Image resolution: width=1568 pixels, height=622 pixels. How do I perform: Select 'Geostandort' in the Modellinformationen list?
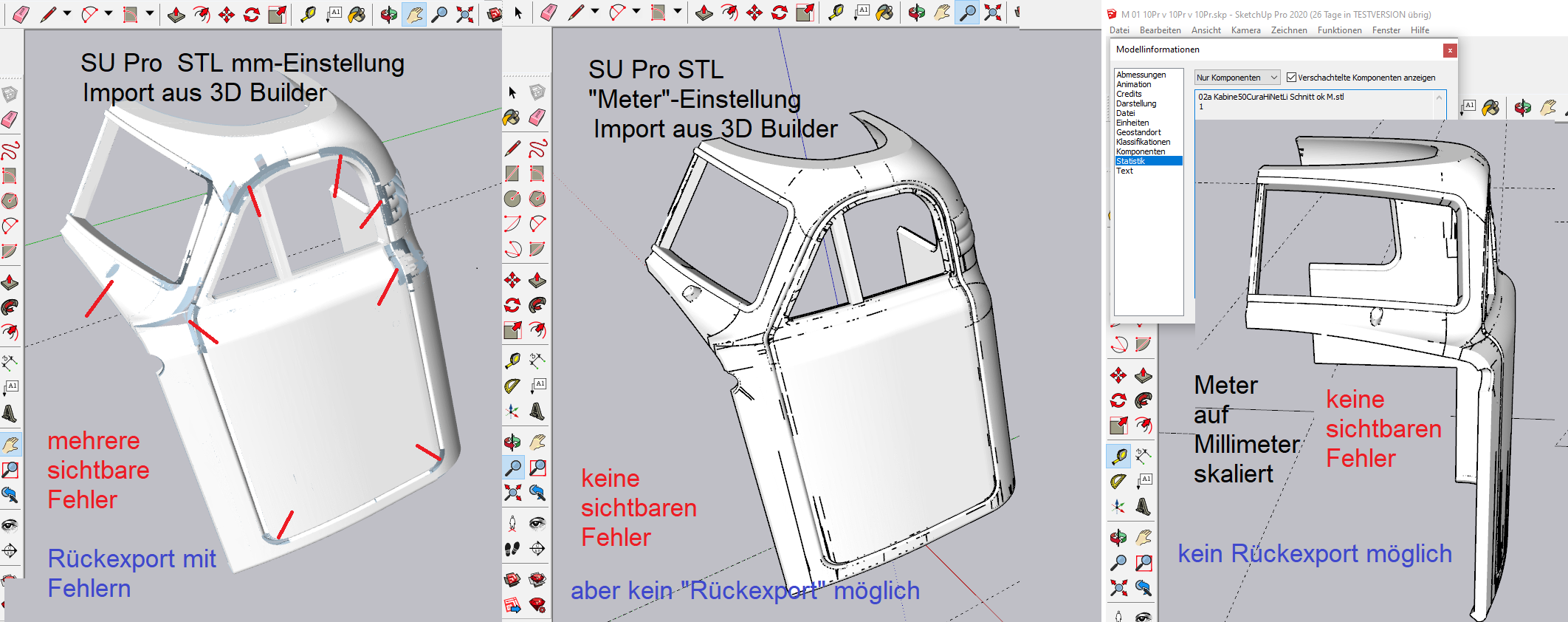coord(1138,132)
